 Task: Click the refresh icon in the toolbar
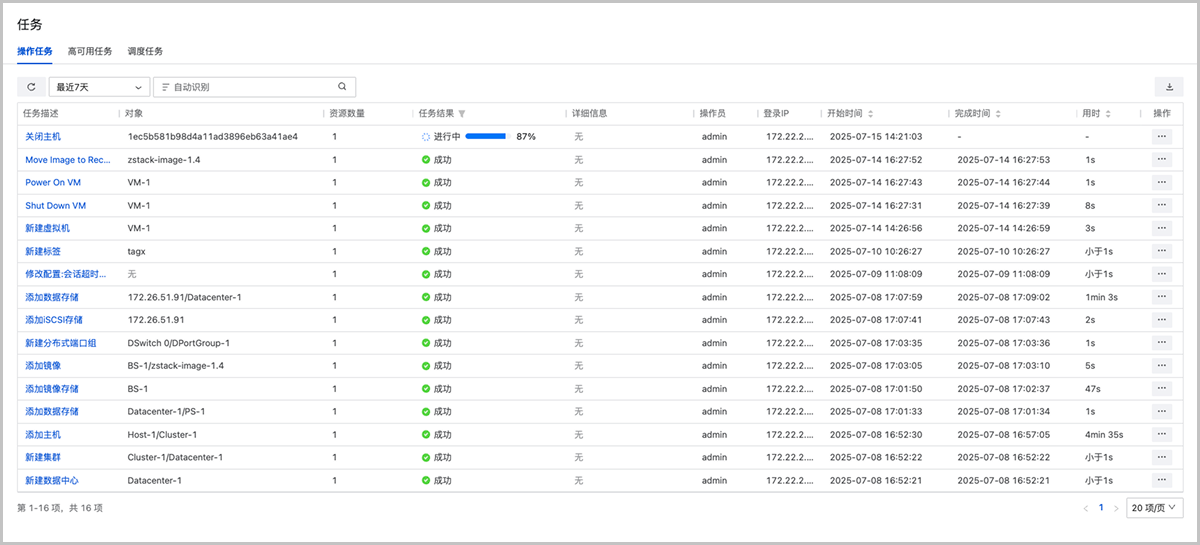tap(31, 87)
